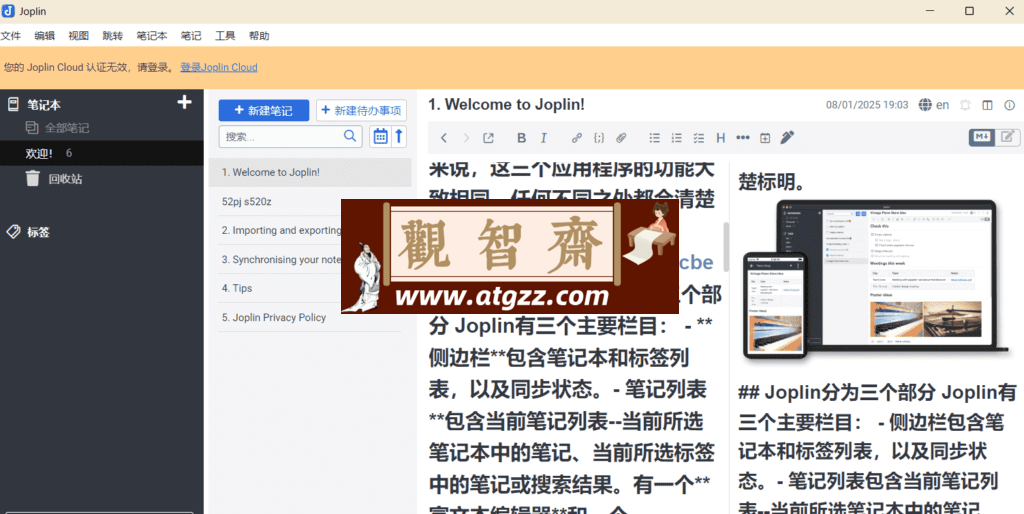The width and height of the screenshot is (1024, 514).
Task: Apply italic formatting
Action: click(543, 138)
